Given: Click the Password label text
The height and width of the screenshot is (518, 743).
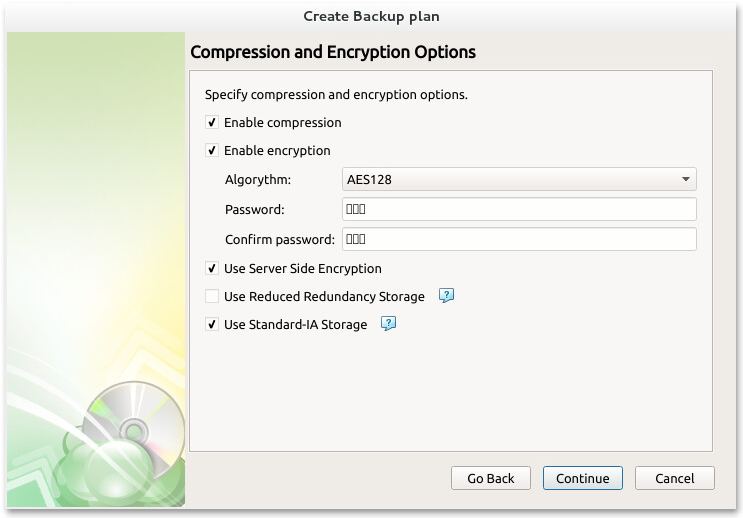Looking at the screenshot, I should (x=255, y=209).
